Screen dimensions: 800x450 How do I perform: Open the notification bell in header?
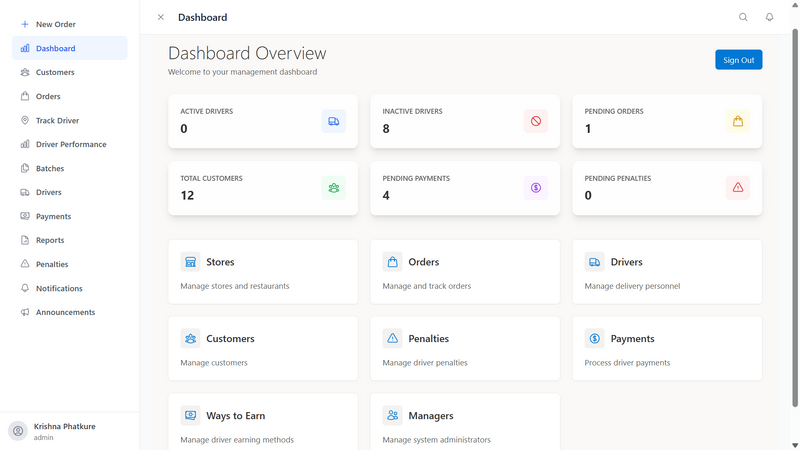(769, 17)
